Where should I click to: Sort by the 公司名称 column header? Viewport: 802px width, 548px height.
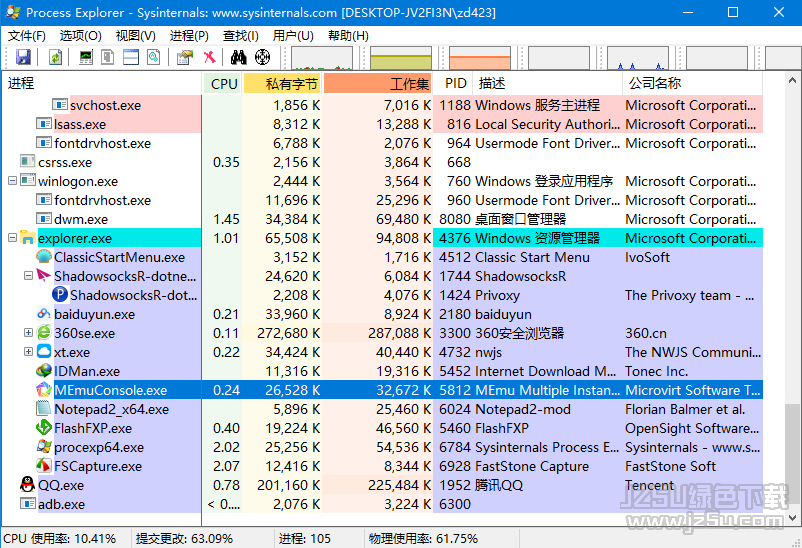pos(693,83)
